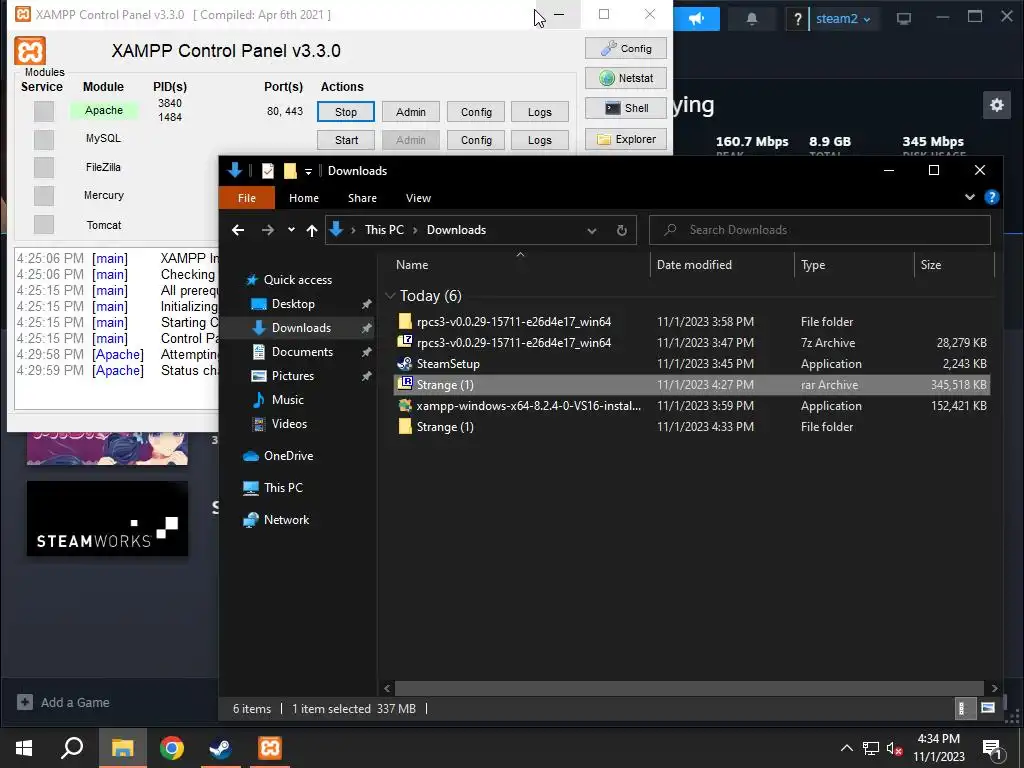Open the Home ribbon tab
Viewport: 1024px width, 768px height.
click(304, 198)
